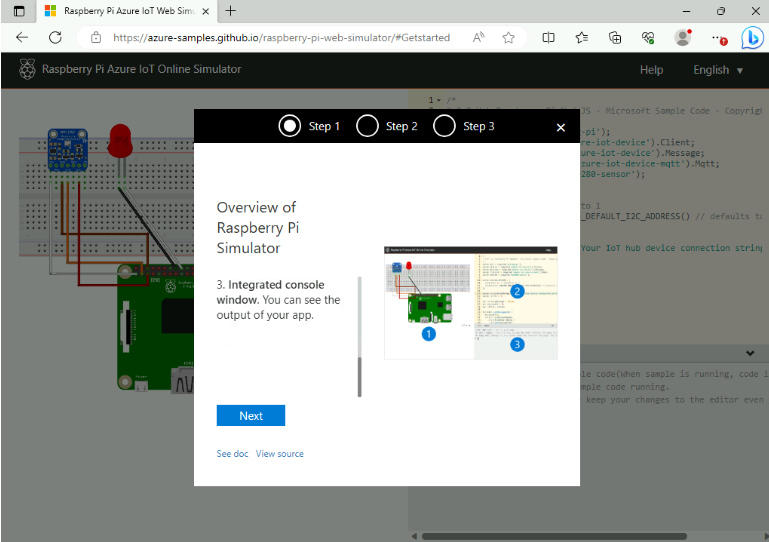Select the Step 2 radio button
Screen dimensions: 769x542
click(x=367, y=126)
